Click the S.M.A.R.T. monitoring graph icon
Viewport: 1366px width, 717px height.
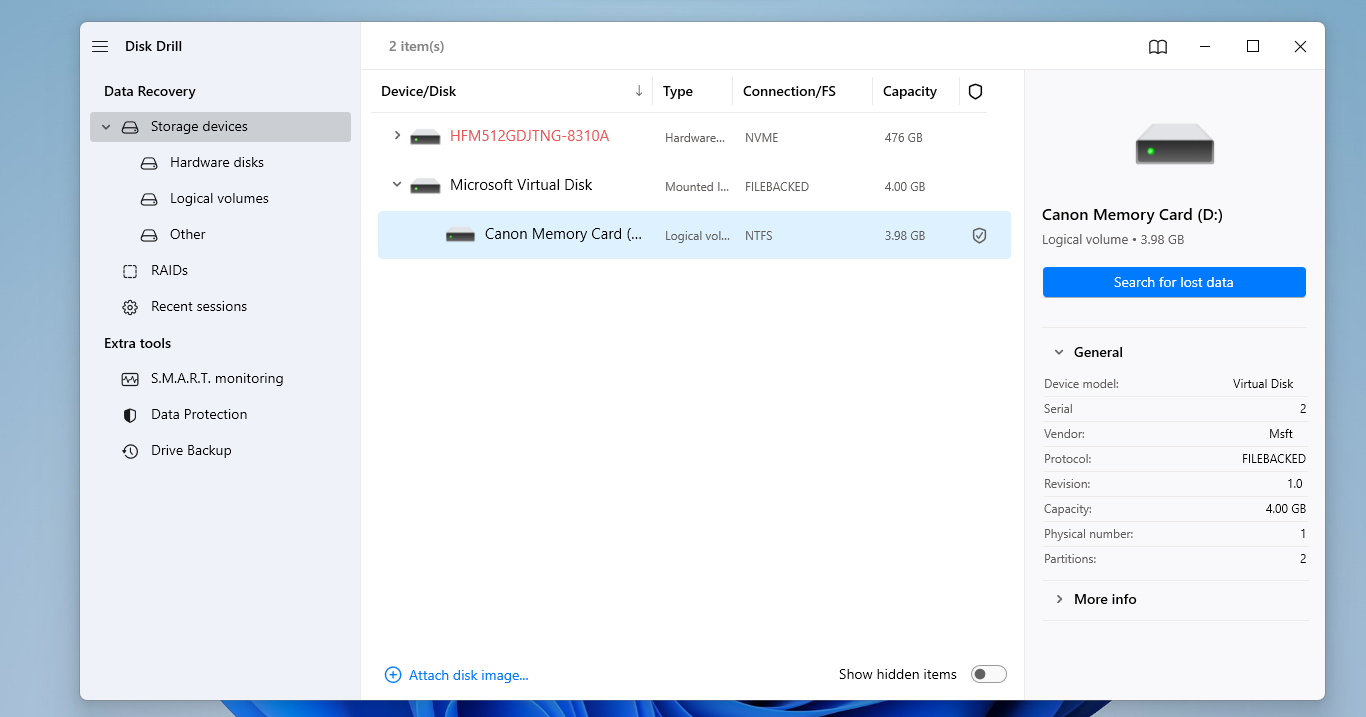(130, 379)
